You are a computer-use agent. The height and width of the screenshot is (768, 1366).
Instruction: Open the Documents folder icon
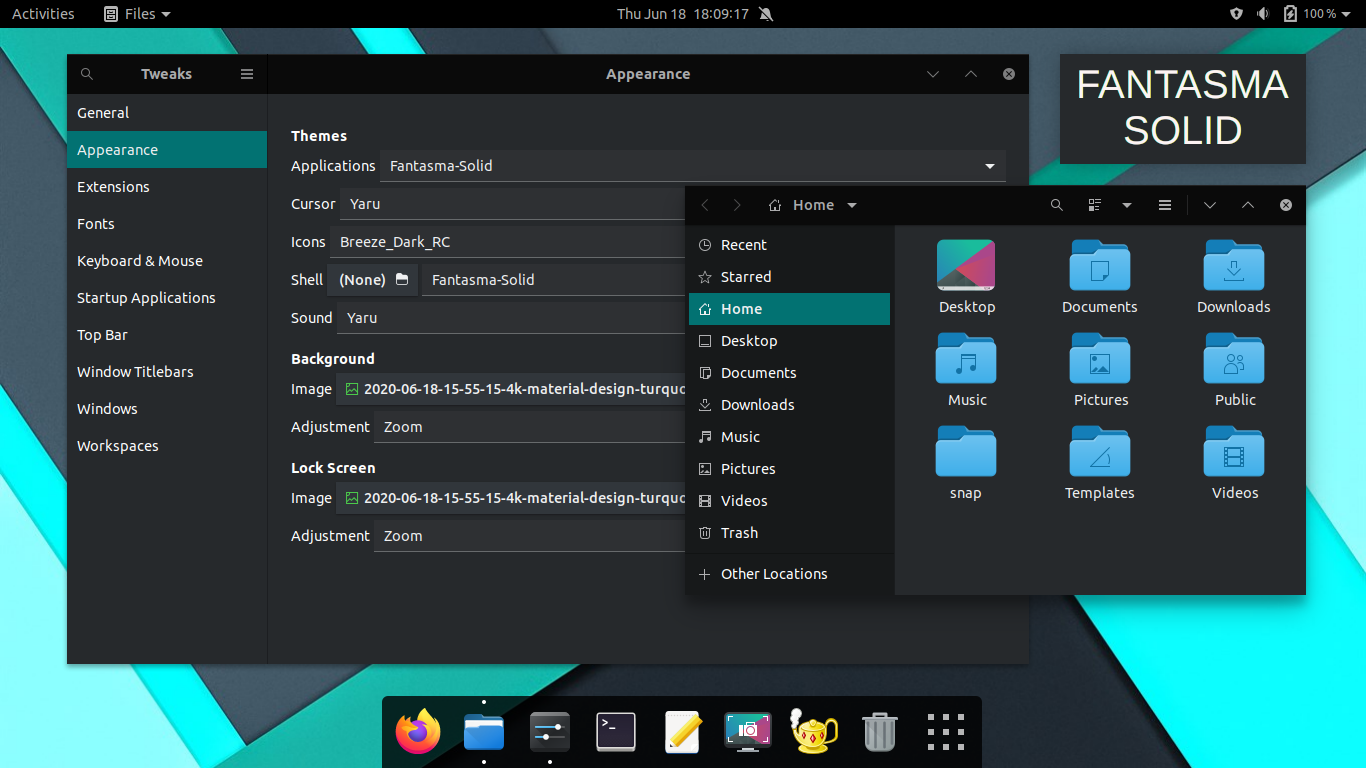point(1100,266)
